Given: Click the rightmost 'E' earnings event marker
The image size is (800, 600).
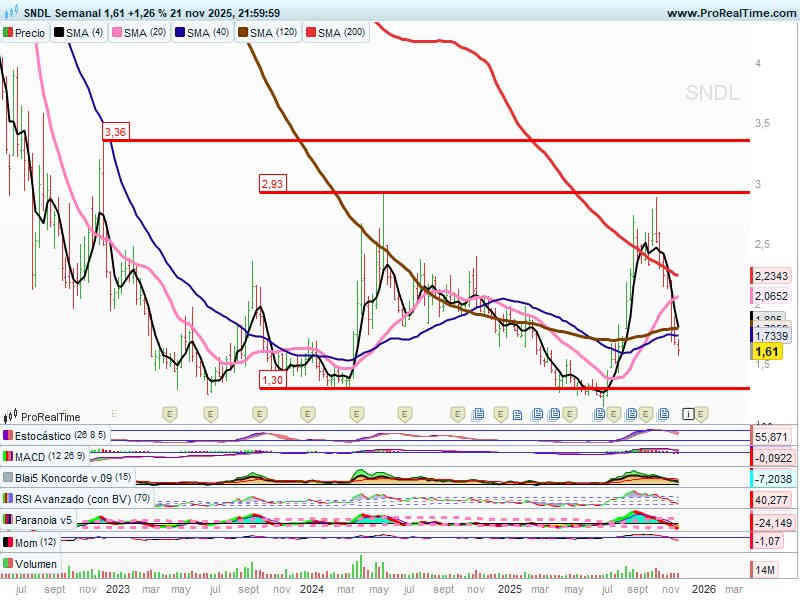Looking at the screenshot, I should pyautogui.click(x=702, y=413).
